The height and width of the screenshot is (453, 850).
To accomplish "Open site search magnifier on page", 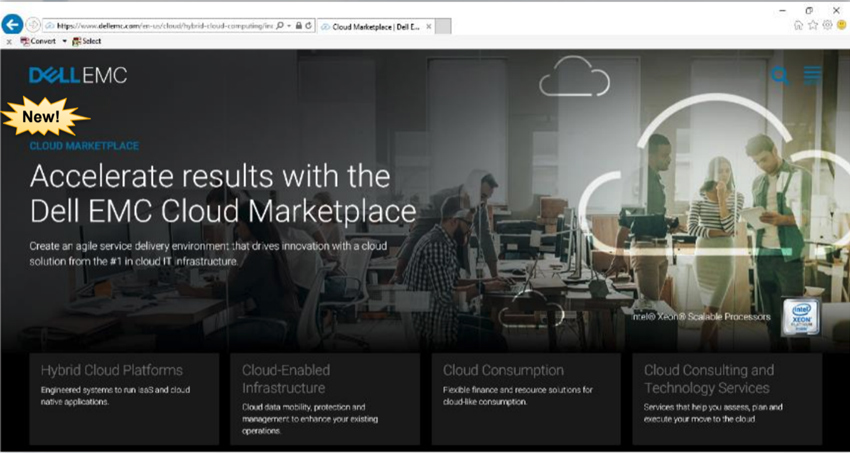I will tap(780, 76).
